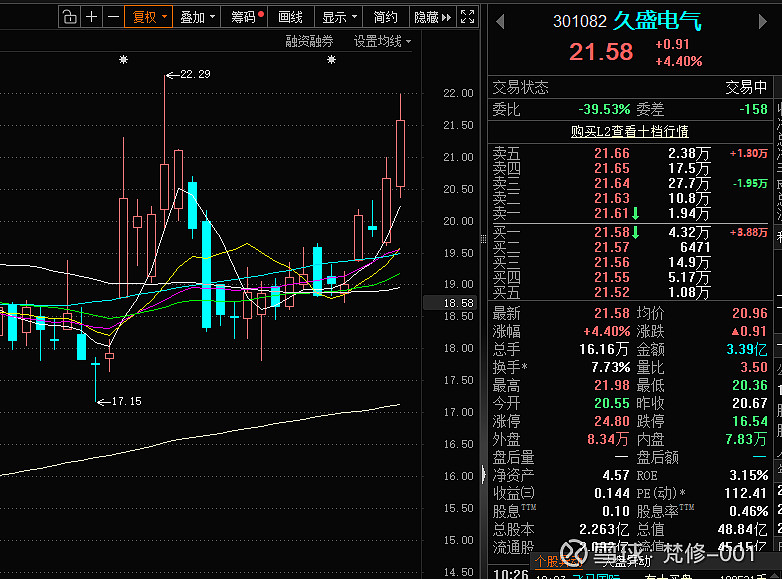Open the 显示 dropdown
The height and width of the screenshot is (579, 782).
click(339, 17)
